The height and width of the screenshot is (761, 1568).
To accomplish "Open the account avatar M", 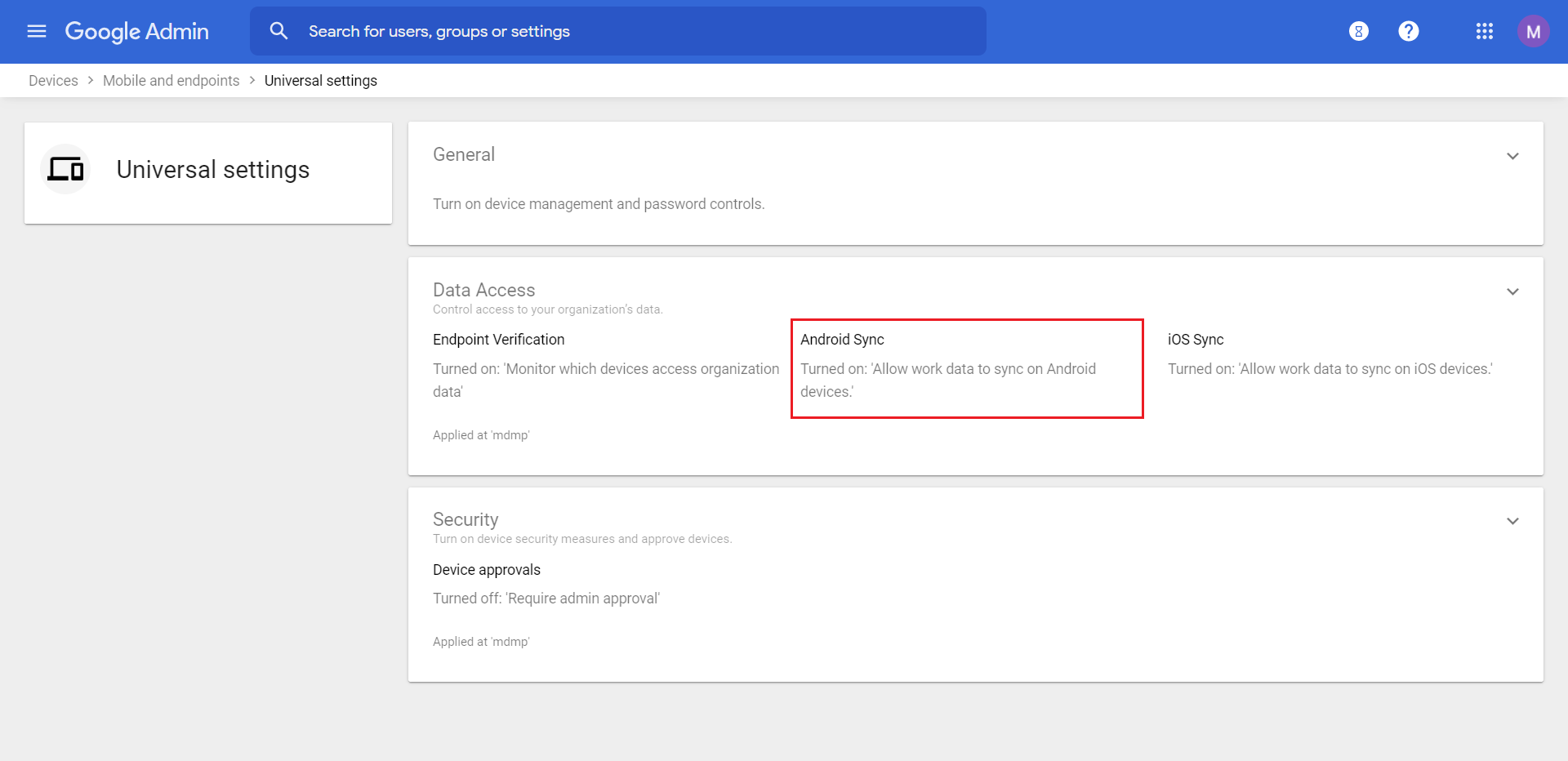I will pyautogui.click(x=1533, y=32).
